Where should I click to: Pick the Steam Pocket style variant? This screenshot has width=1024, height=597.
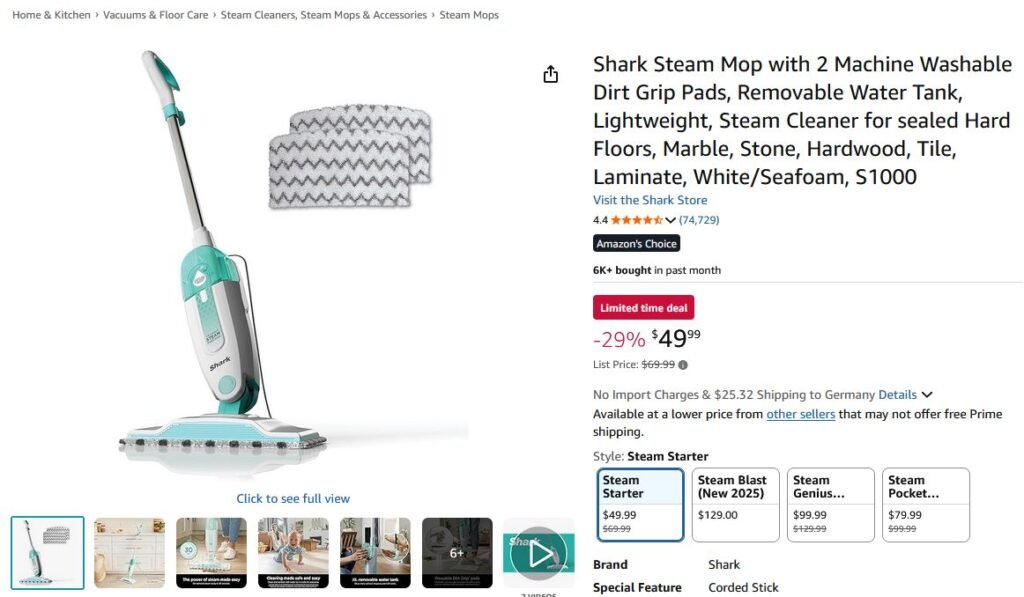pyautogui.click(x=924, y=504)
